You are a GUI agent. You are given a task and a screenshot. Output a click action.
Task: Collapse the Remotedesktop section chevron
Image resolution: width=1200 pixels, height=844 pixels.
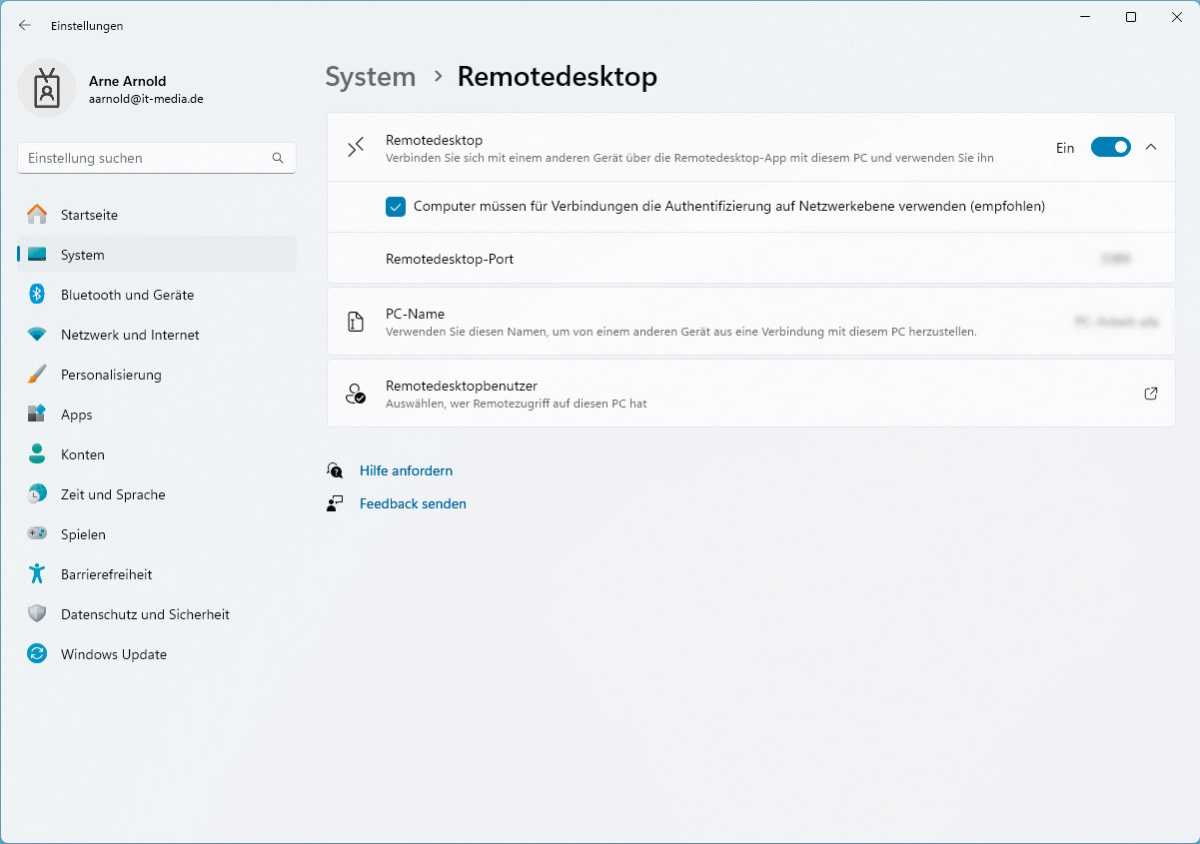pos(1151,146)
